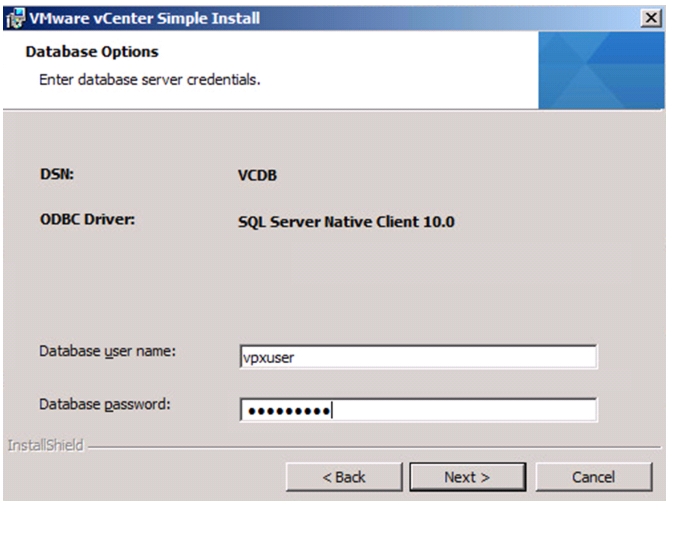This screenshot has height=540, width=675.
Task: Click the 'ODBC Driver:' label
Action: coord(87,220)
